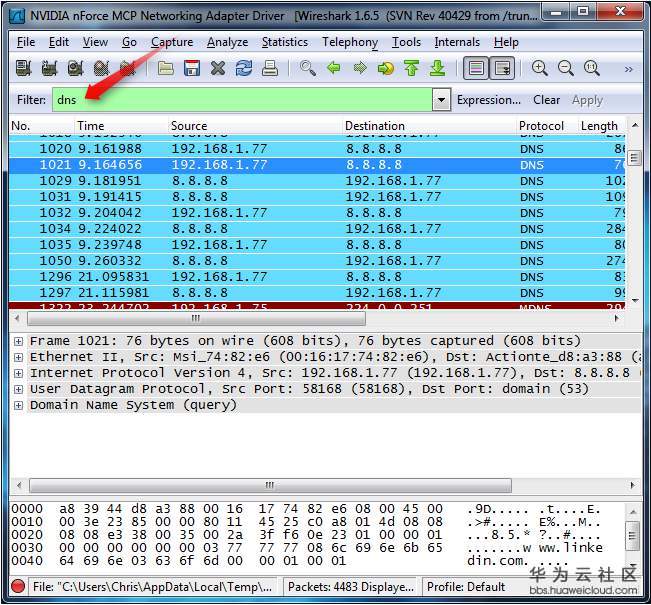Restart the running capture icon
651x605 pixels.
127,68
